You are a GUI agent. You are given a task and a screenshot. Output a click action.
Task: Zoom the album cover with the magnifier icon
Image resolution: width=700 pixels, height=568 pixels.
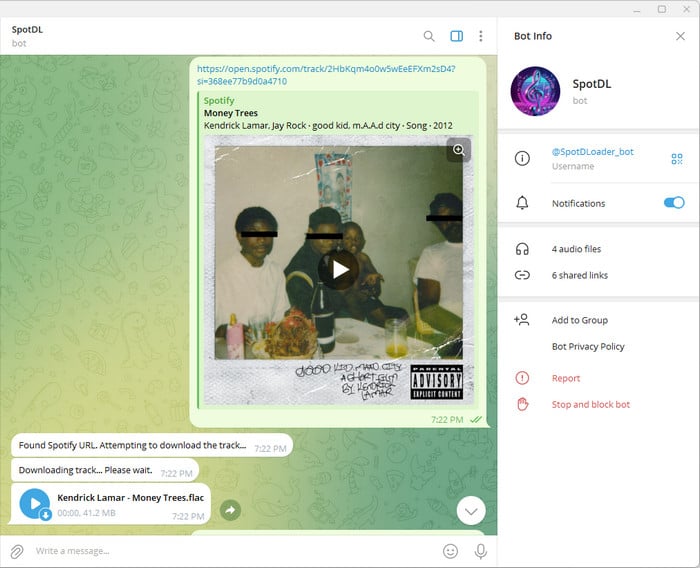tap(458, 150)
